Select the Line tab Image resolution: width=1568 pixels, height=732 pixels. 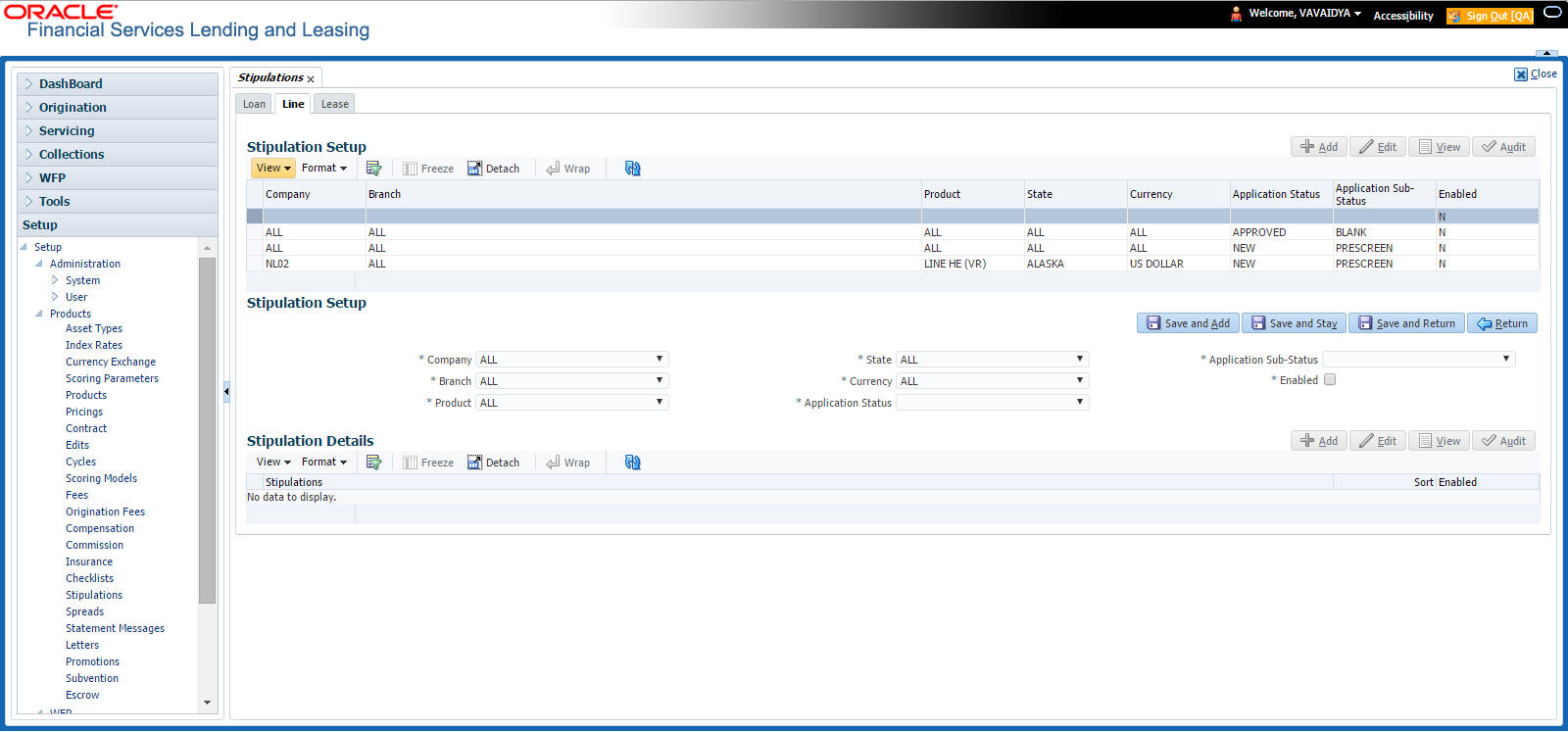(x=293, y=104)
